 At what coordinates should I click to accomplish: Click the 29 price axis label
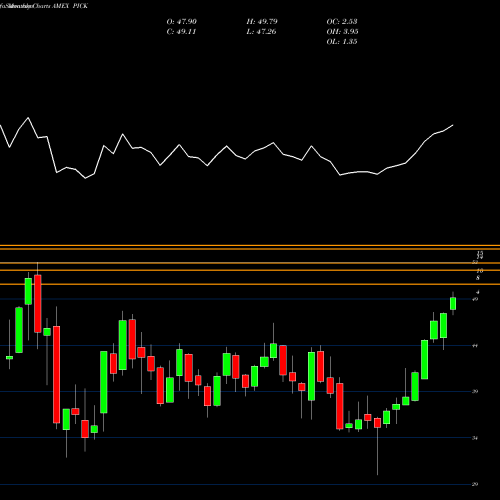(475, 484)
